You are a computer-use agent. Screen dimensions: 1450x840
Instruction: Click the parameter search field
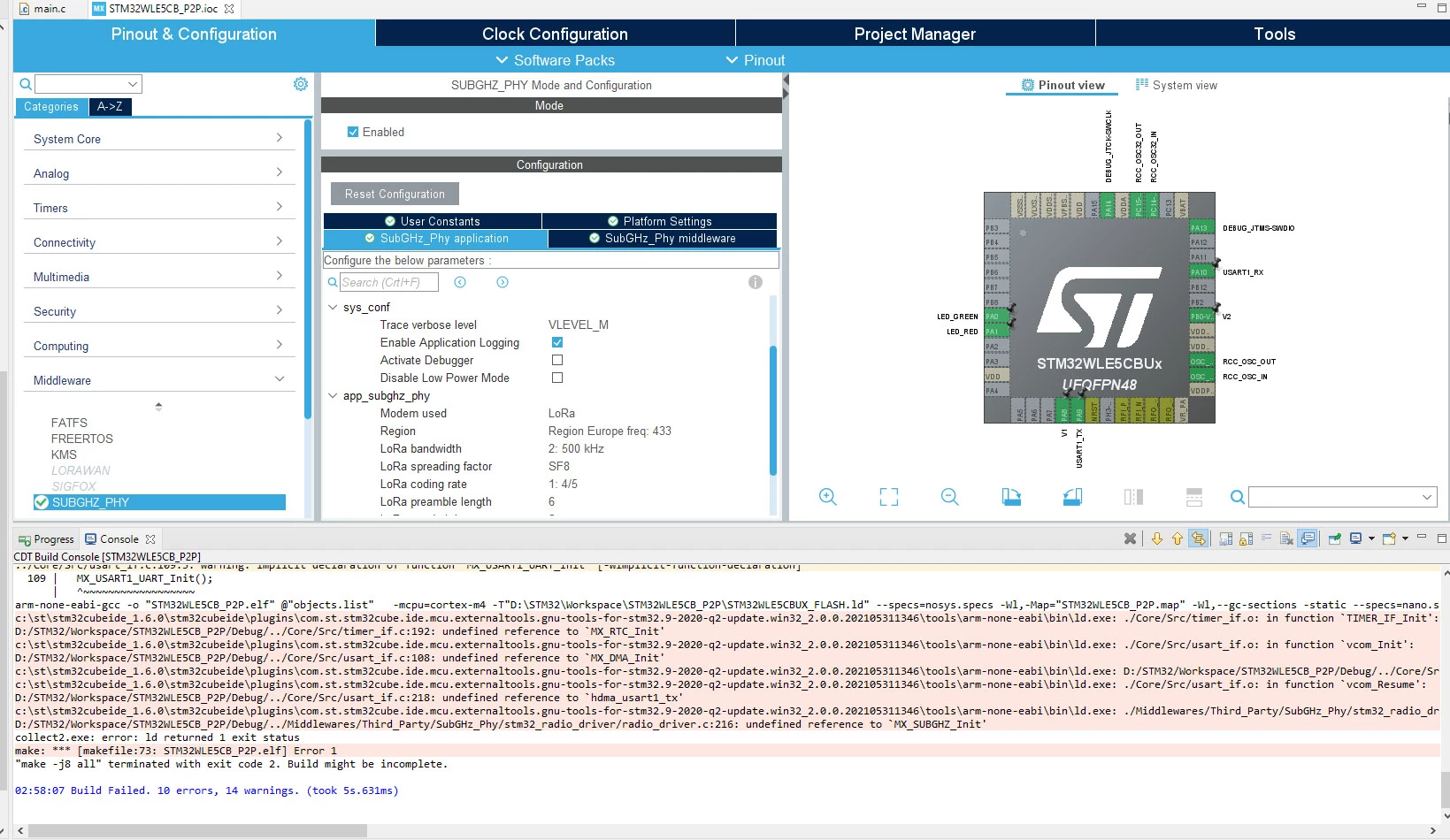point(389,282)
